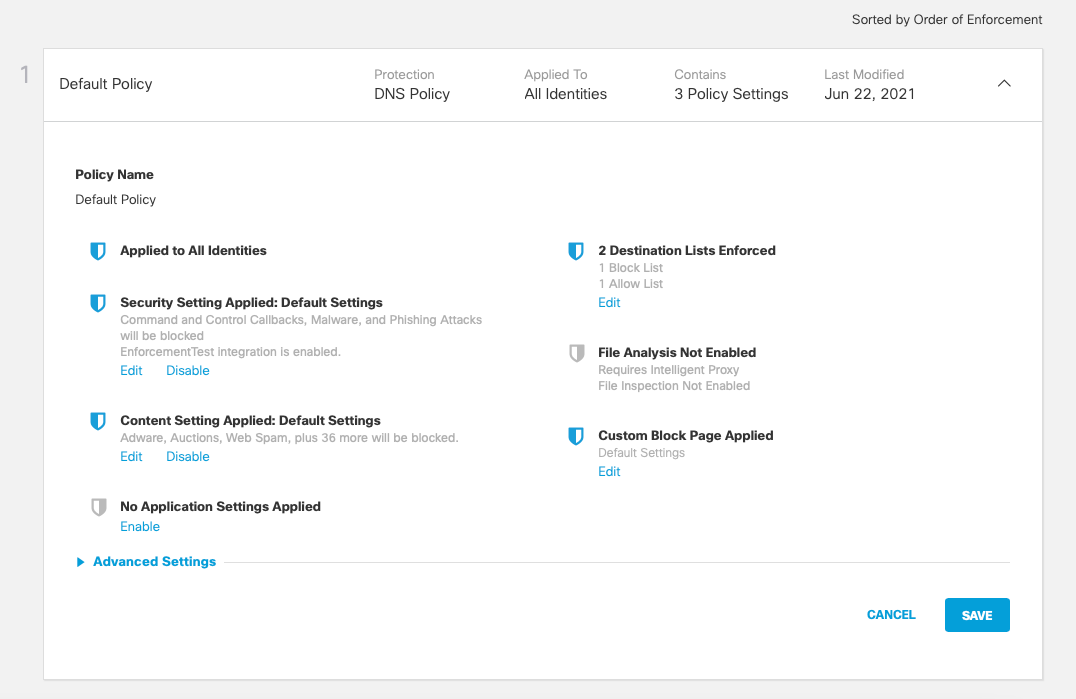The image size is (1076, 699).
Task: Click the File Analysis Not Enabled heading
Action: click(677, 353)
